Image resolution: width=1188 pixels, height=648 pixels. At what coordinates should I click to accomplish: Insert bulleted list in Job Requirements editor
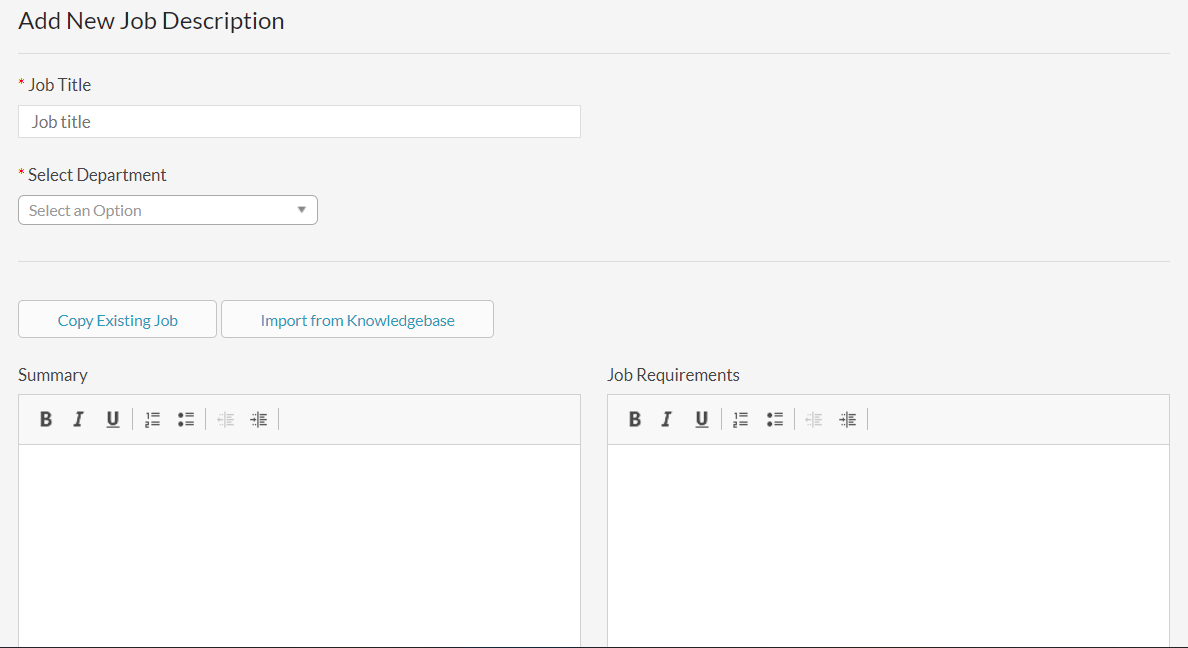tap(774, 419)
